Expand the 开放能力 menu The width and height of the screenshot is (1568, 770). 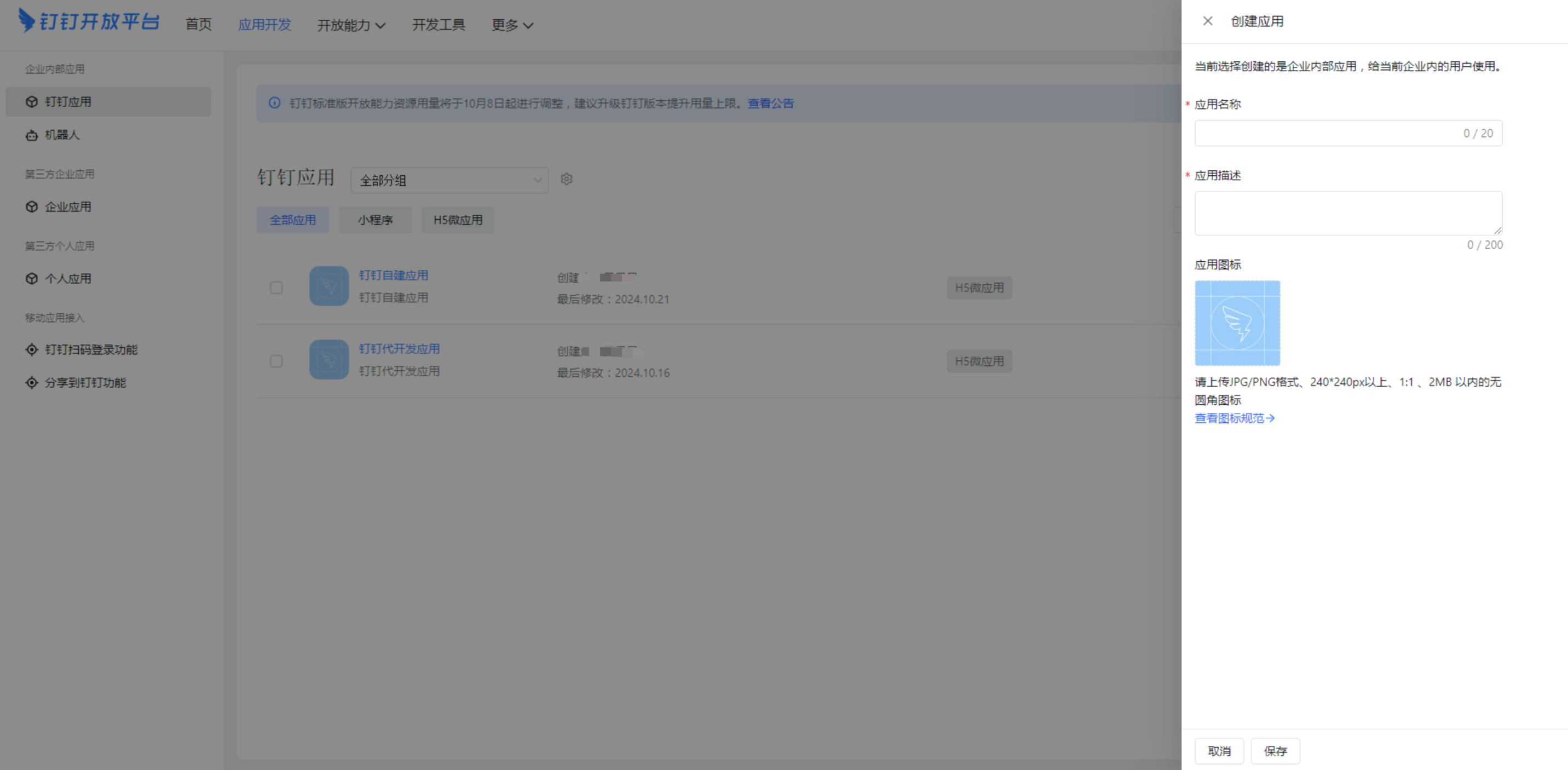(x=351, y=25)
